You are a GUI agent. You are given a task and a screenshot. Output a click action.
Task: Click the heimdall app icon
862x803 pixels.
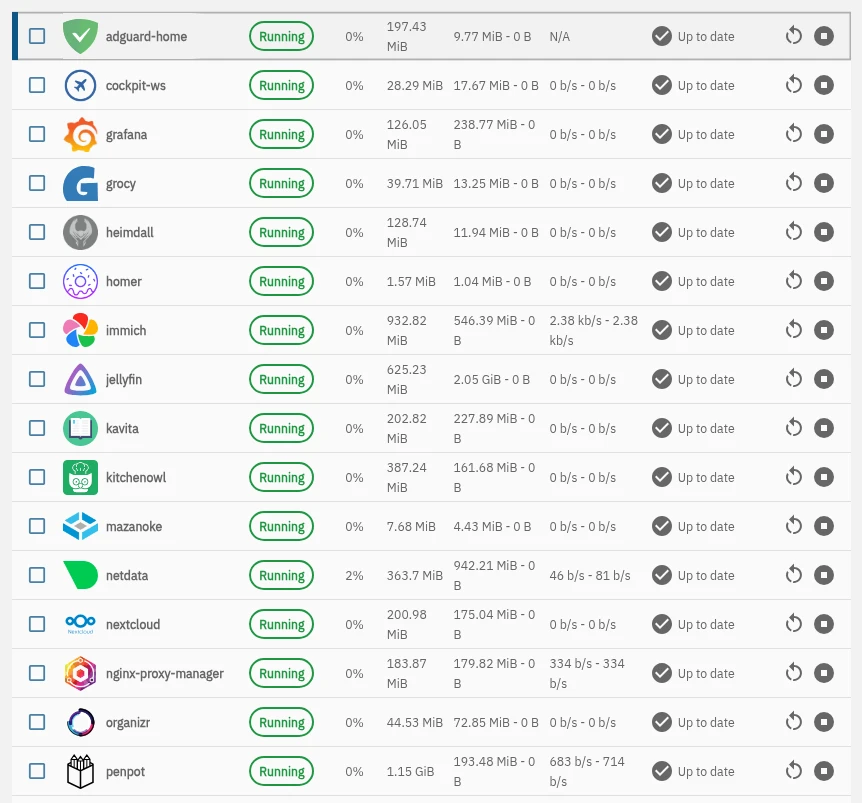click(80, 232)
